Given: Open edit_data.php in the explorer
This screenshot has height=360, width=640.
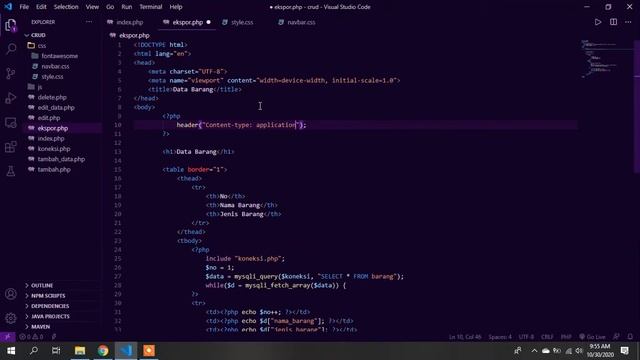Looking at the screenshot, I should pyautogui.click(x=56, y=107).
